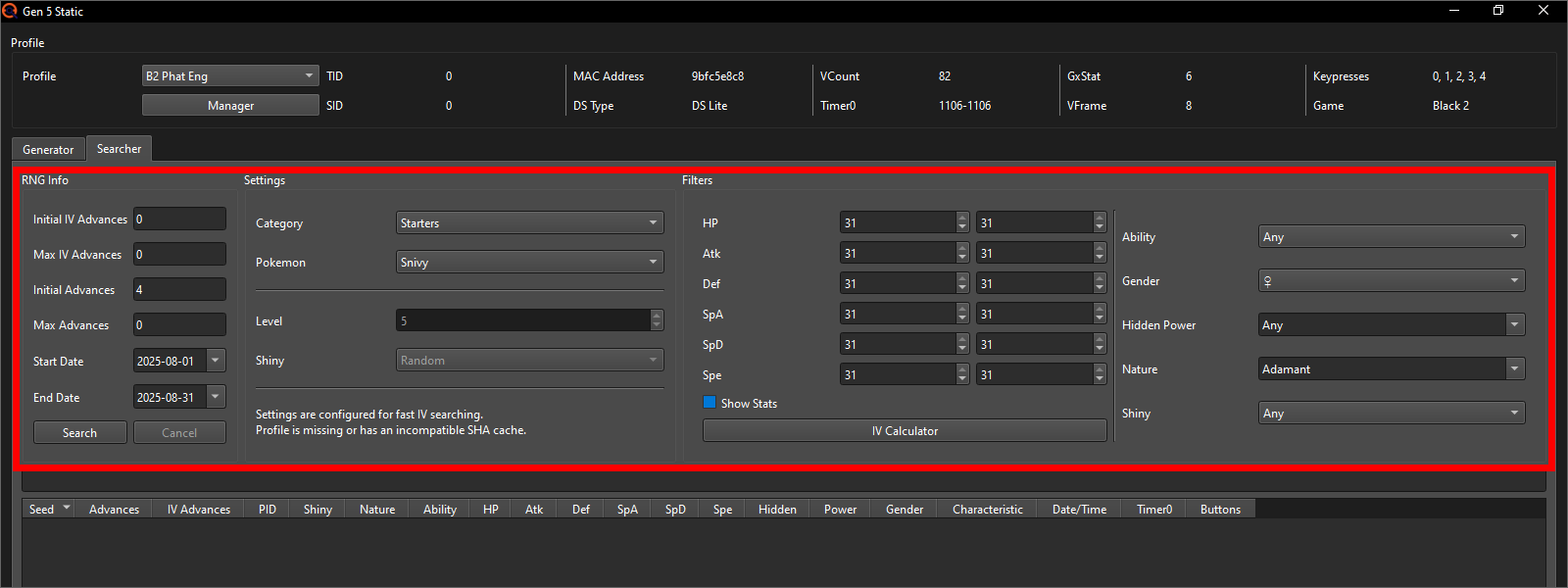1568x588 pixels.
Task: Click the Nature column header
Action: [377, 509]
